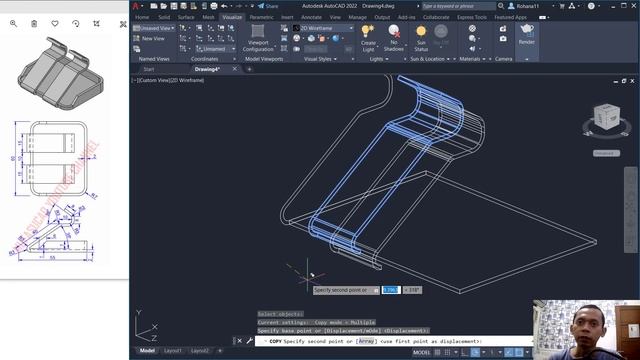This screenshot has width=640, height=360.
Task: Switch to the Layout1 tab
Action: coord(173,351)
